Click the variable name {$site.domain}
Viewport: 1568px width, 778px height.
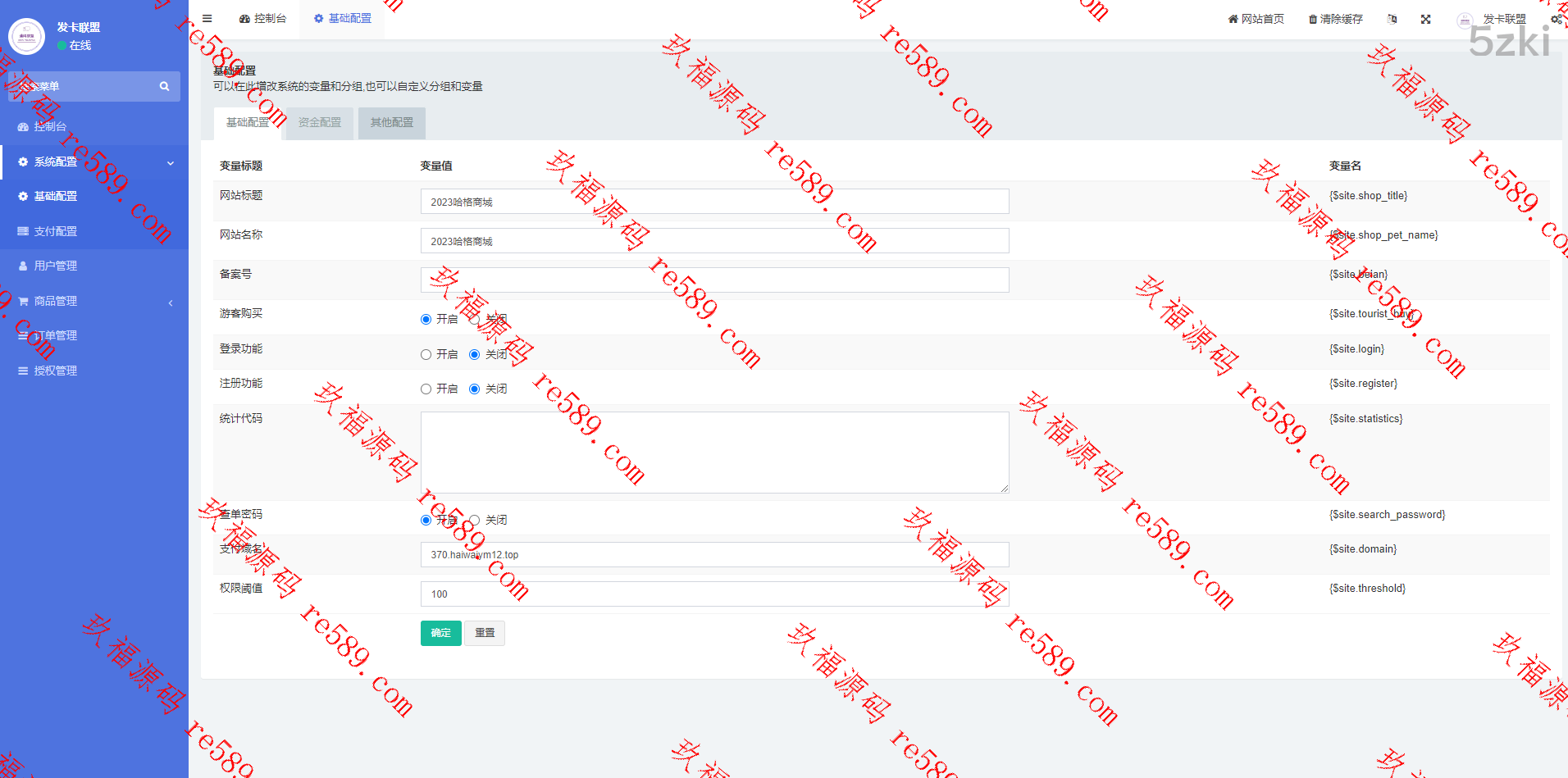click(1363, 549)
